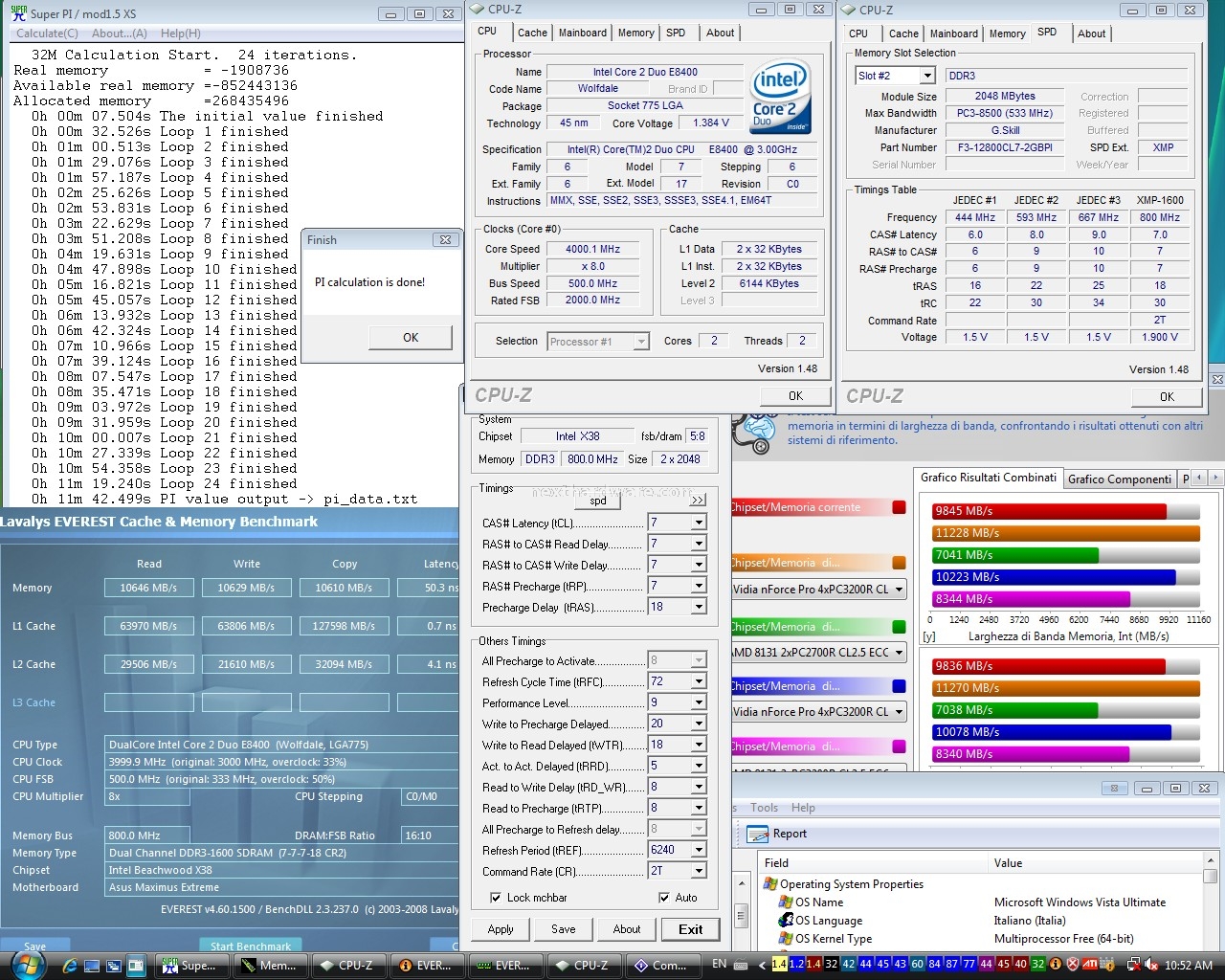This screenshot has height=980, width=1225.
Task: Open Refresh Cycle Time (tRFC) dropdown
Action: click(x=699, y=682)
